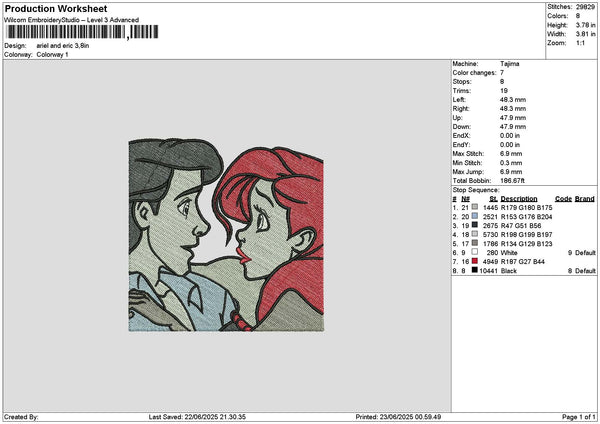The image size is (600, 424).
Task: Select the light blue R153 G176 B204 swatch
Action: pyautogui.click(x=475, y=216)
